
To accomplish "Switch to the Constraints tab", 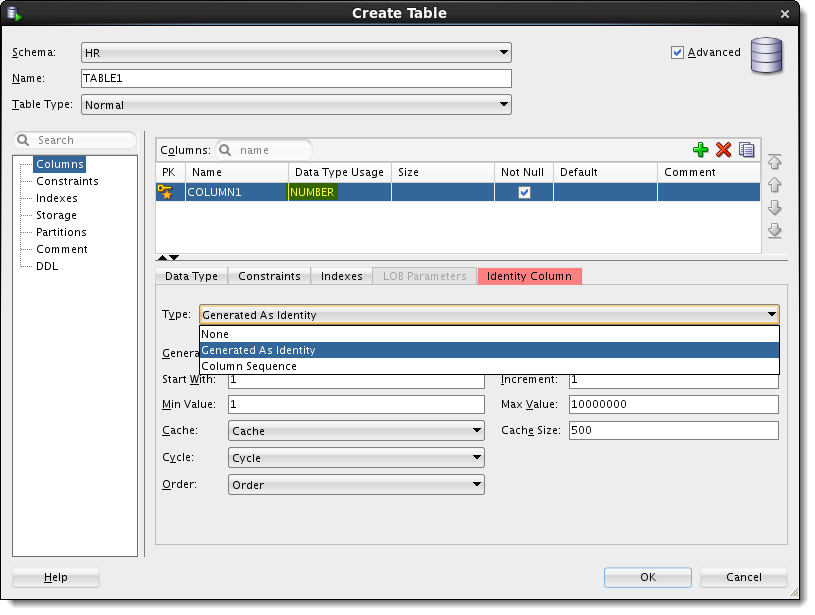I will pyautogui.click(x=269, y=276).
